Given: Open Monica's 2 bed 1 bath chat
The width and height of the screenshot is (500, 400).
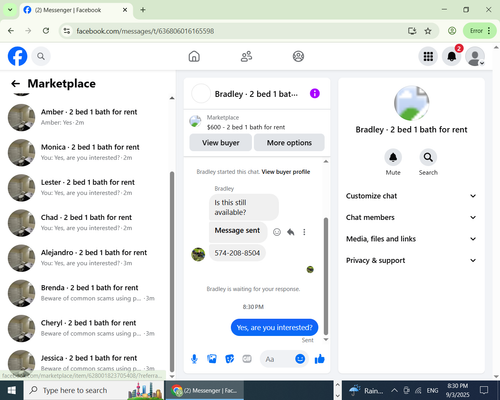Looking at the screenshot, I should [87, 152].
